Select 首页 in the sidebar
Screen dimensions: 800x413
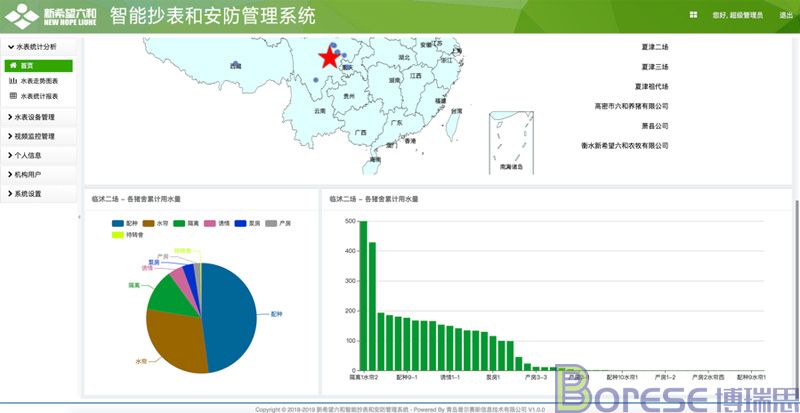tap(39, 66)
